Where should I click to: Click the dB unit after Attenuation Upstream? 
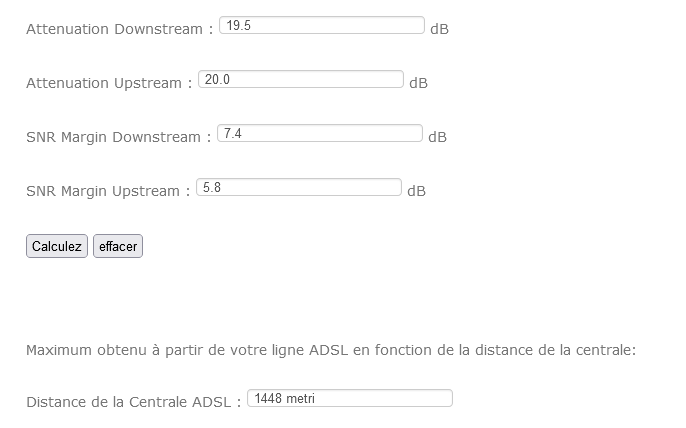click(418, 83)
